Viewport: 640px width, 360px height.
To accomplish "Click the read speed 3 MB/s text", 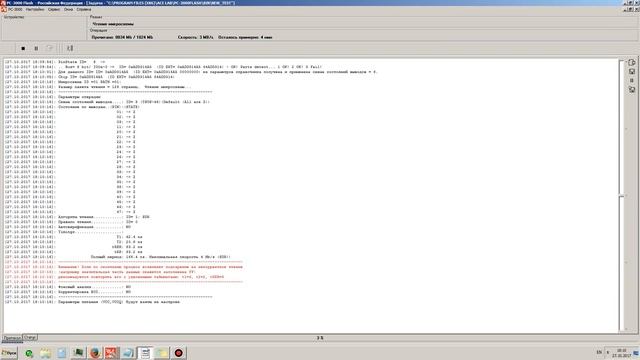I will pyautogui.click(x=196, y=37).
